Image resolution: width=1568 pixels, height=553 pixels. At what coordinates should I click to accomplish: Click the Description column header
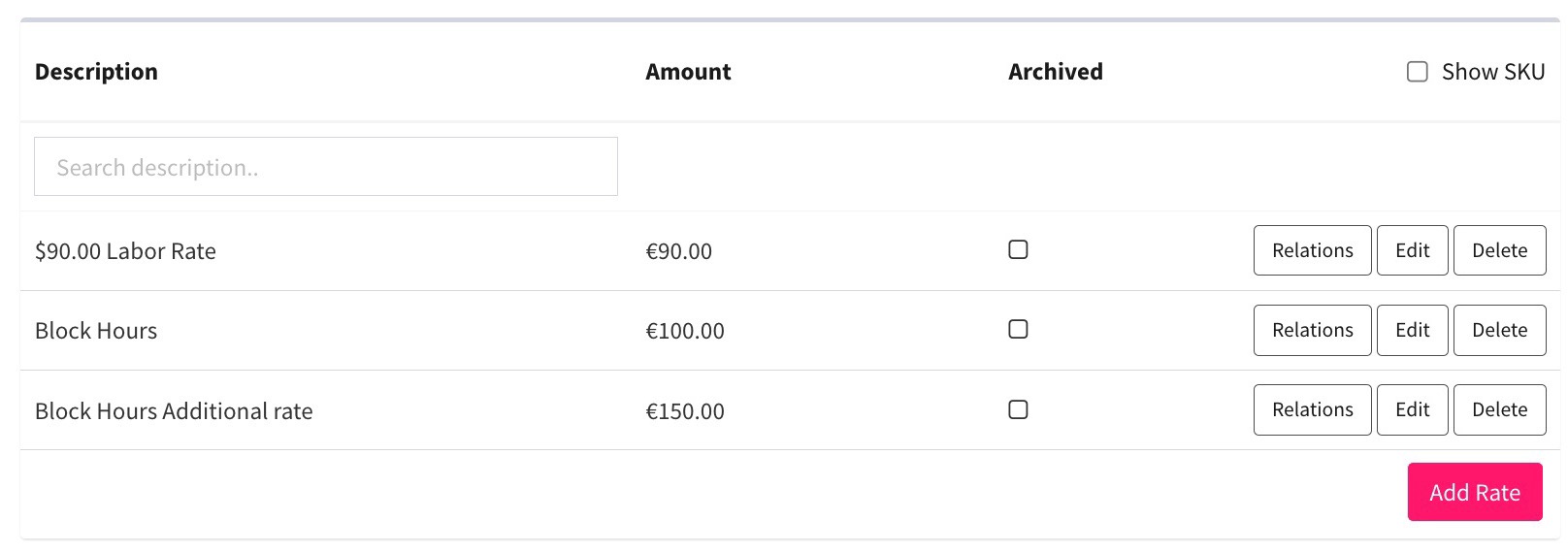click(96, 72)
